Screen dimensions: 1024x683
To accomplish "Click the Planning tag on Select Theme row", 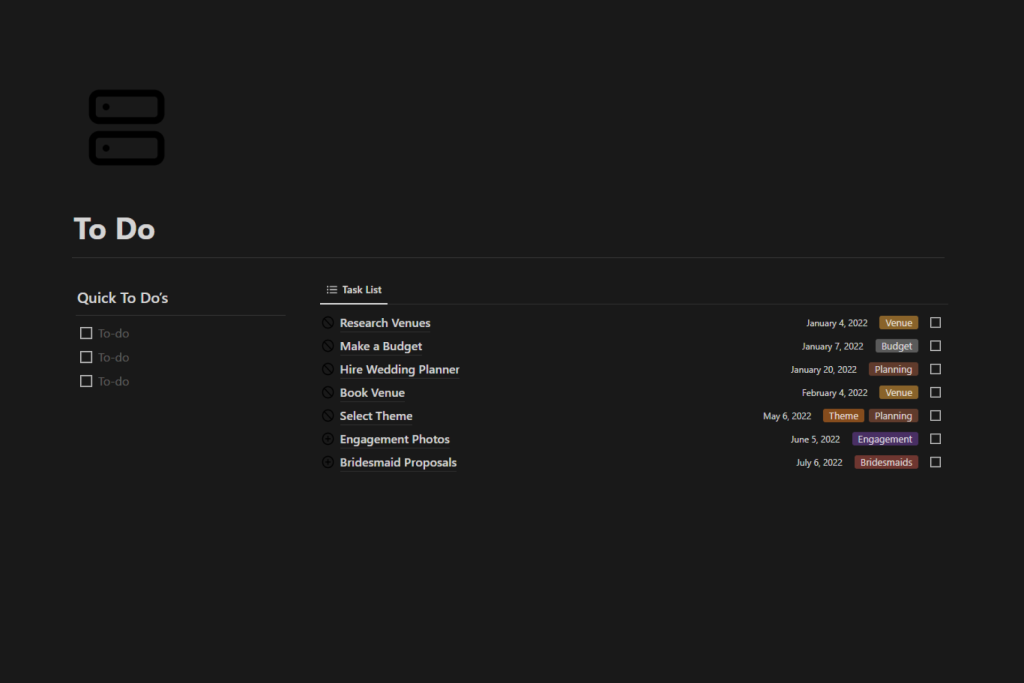I will click(893, 416).
